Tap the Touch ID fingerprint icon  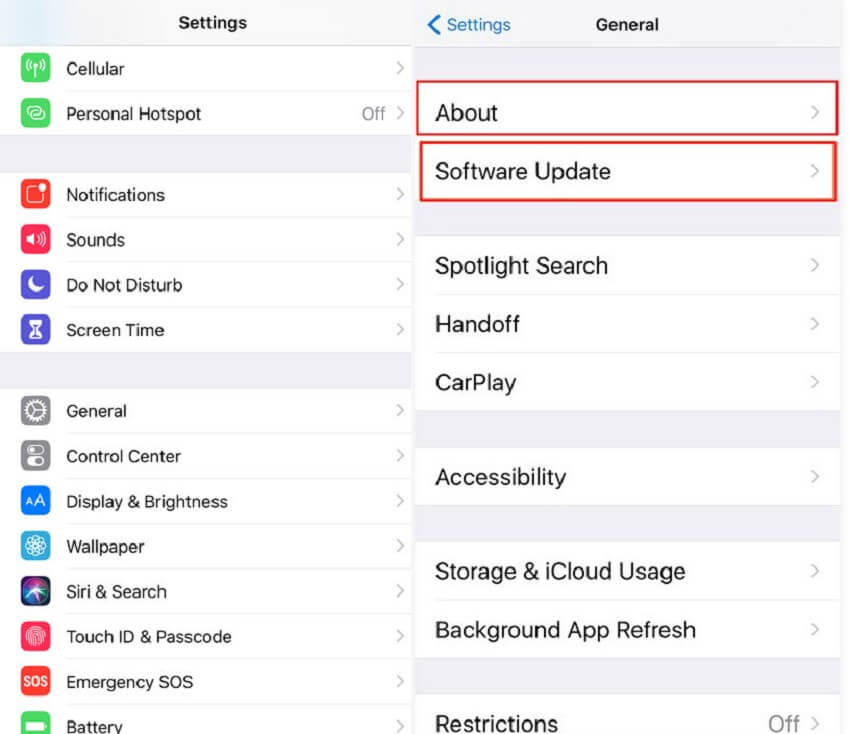35,637
